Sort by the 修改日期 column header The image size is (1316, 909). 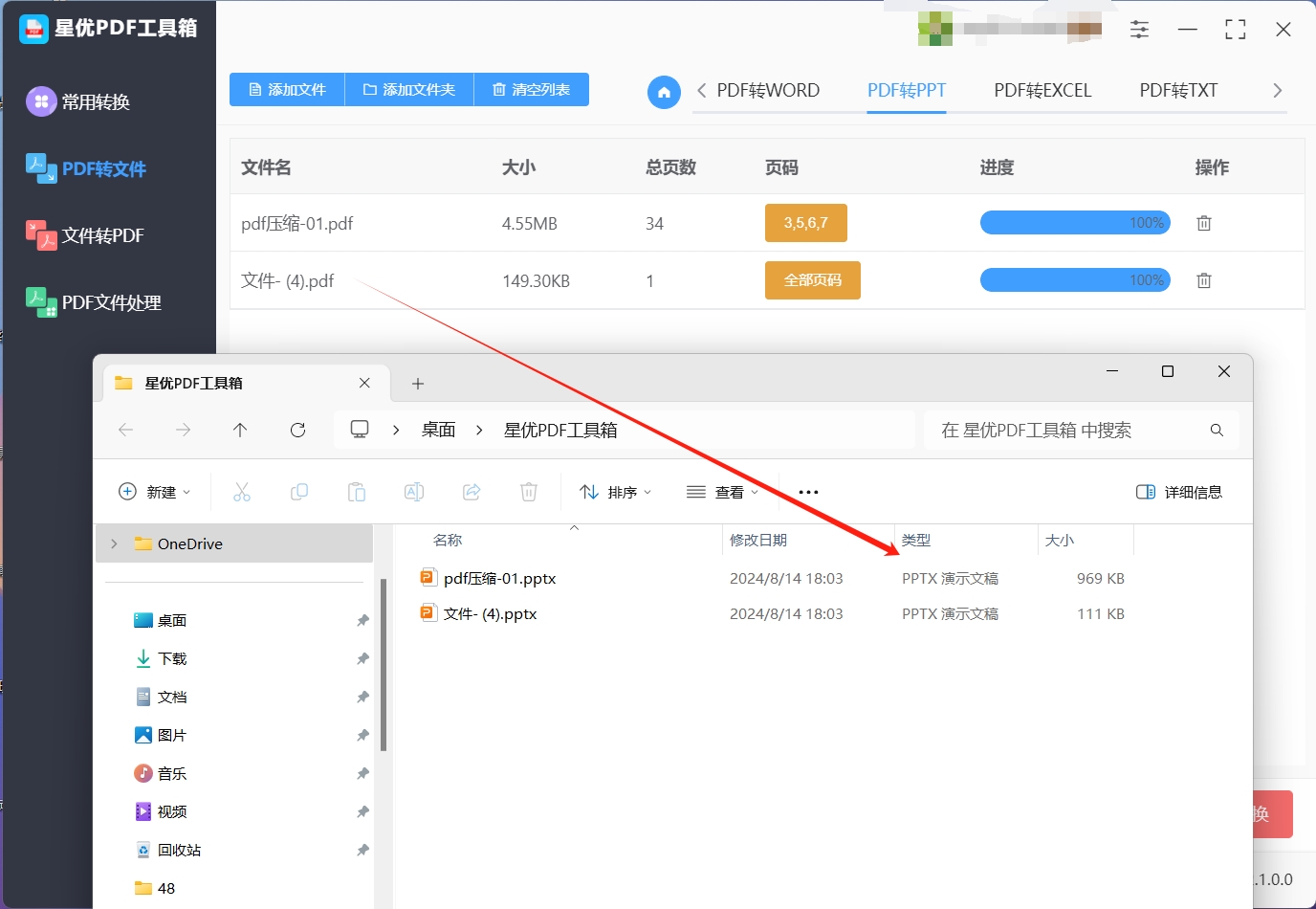(x=758, y=540)
